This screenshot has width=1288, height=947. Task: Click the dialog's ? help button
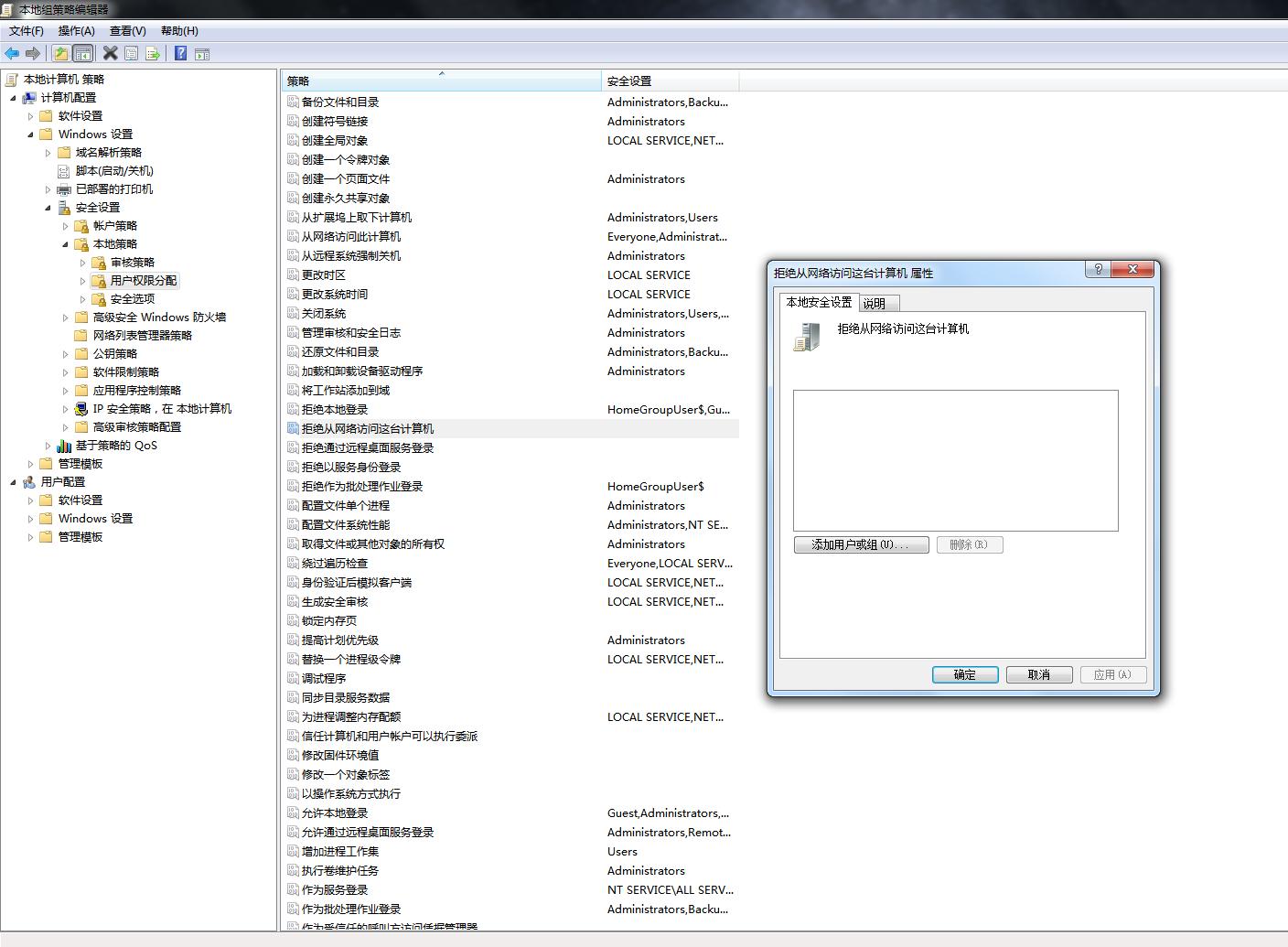pos(1099,269)
